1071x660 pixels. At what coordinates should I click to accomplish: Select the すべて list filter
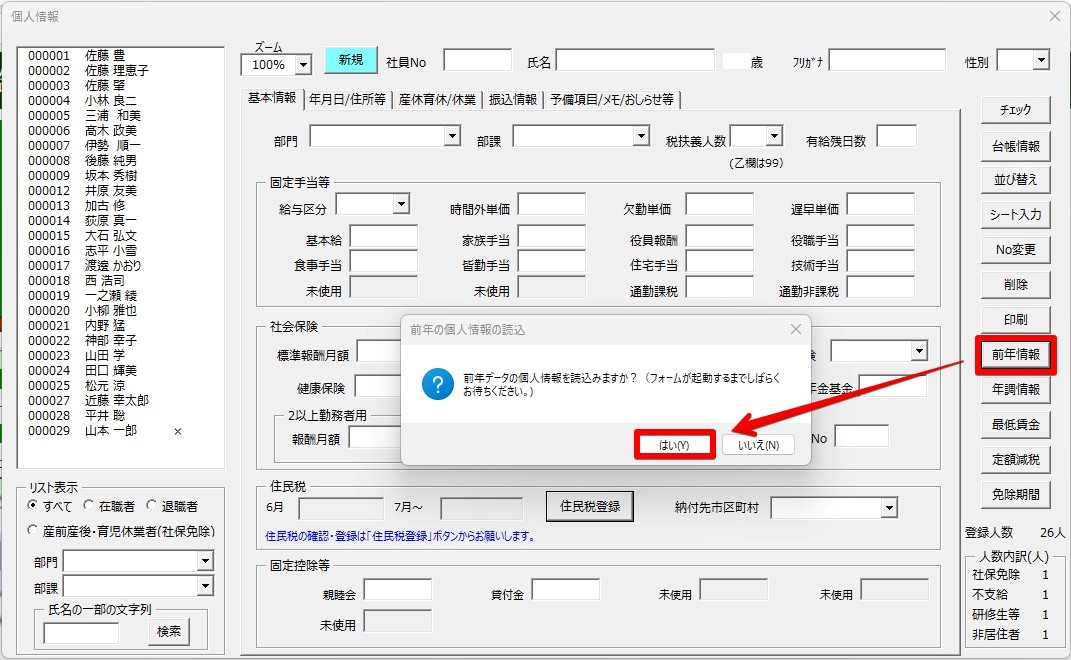[34, 506]
